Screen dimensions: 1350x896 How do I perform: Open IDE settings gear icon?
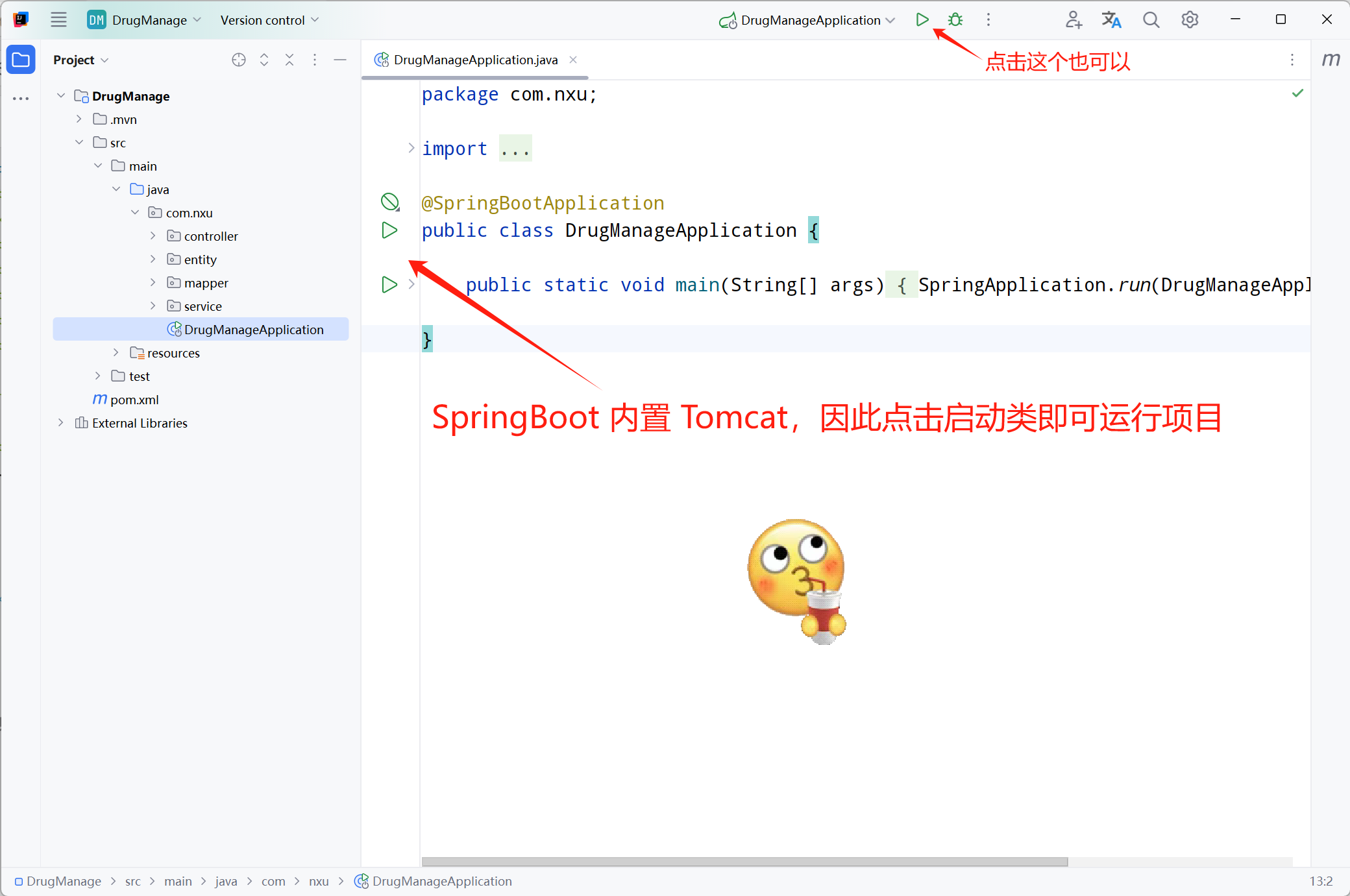pyautogui.click(x=1189, y=20)
